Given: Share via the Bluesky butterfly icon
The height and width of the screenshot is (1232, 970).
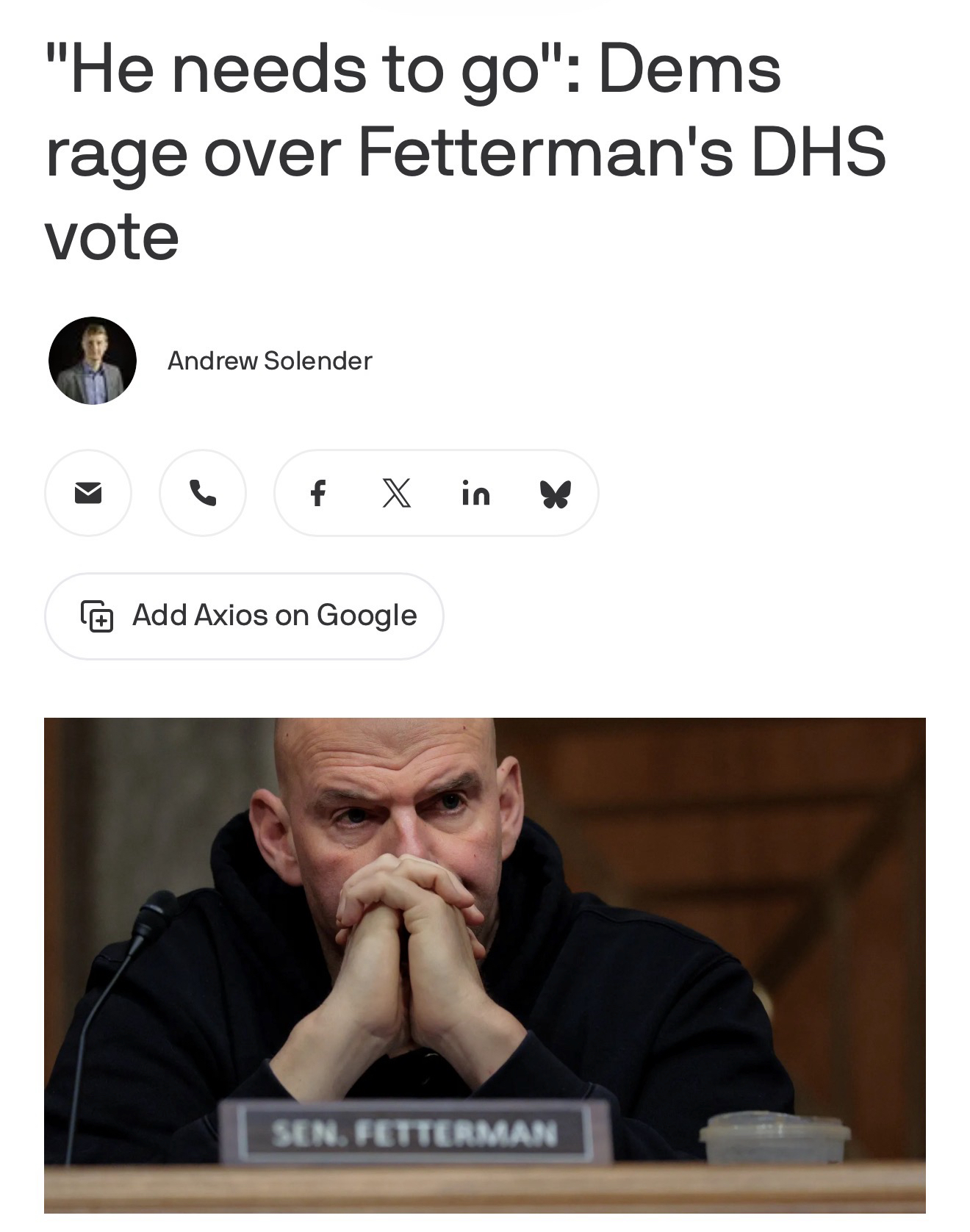Looking at the screenshot, I should pos(556,494).
